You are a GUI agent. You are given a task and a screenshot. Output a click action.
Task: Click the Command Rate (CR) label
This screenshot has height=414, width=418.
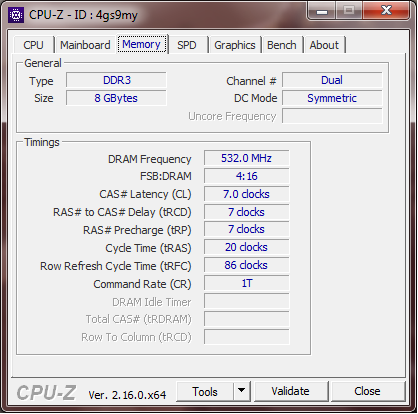click(x=142, y=284)
